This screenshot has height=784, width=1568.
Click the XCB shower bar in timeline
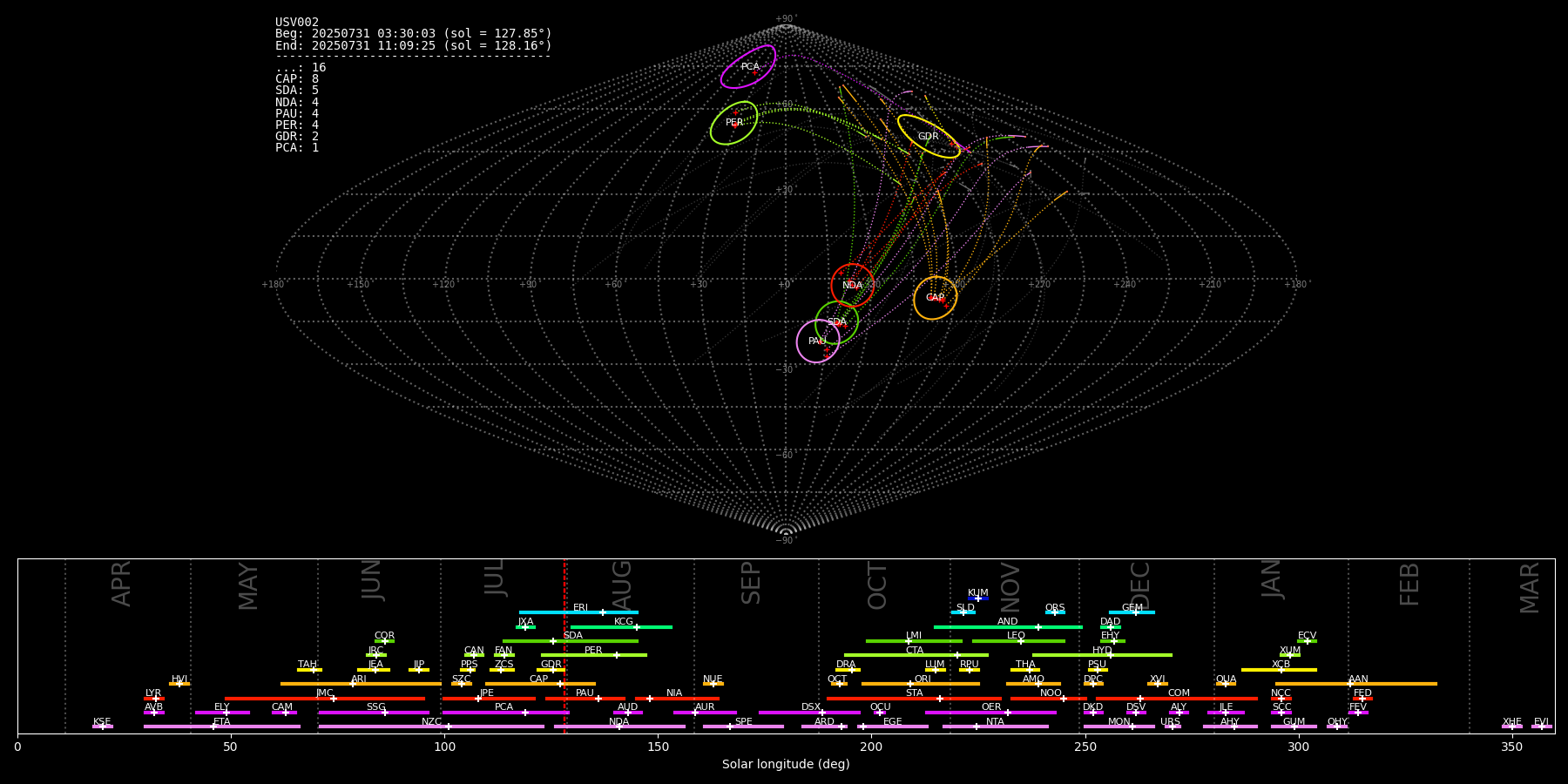1279,670
